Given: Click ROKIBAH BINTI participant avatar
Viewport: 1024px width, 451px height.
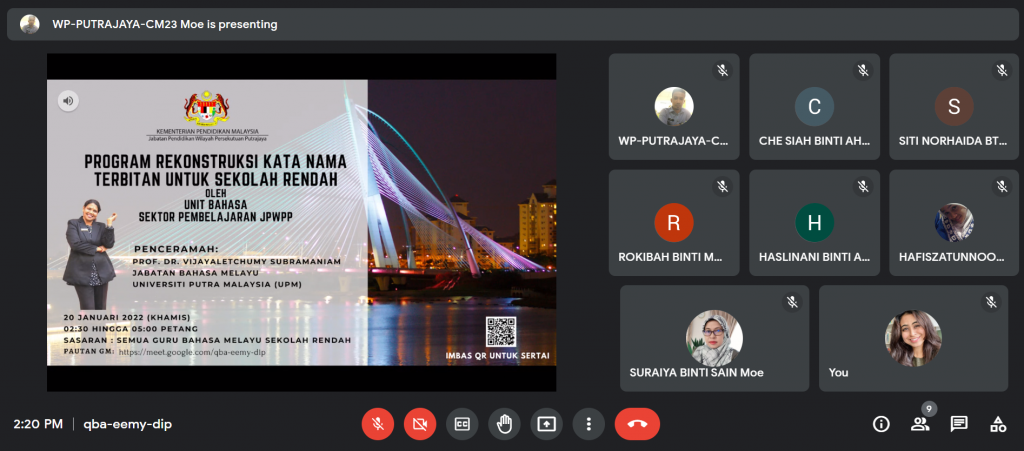Looking at the screenshot, I should 673,222.
